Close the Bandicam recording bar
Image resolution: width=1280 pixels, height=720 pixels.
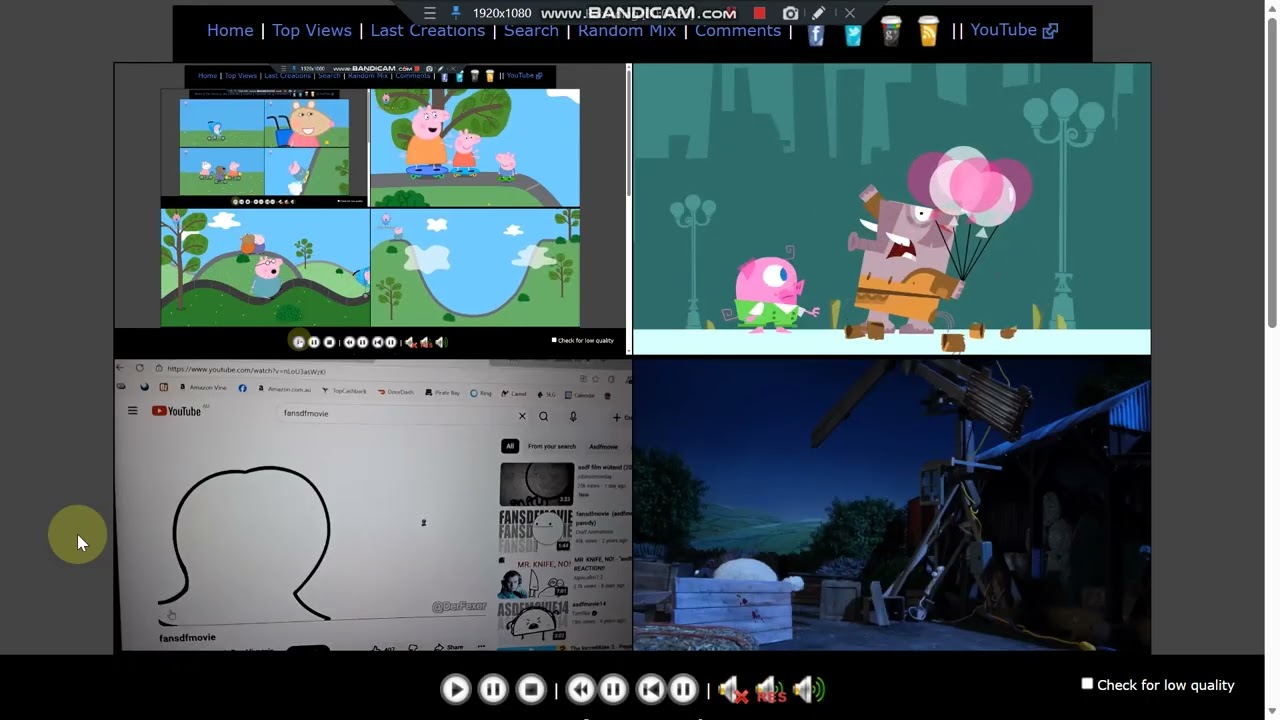pos(849,13)
